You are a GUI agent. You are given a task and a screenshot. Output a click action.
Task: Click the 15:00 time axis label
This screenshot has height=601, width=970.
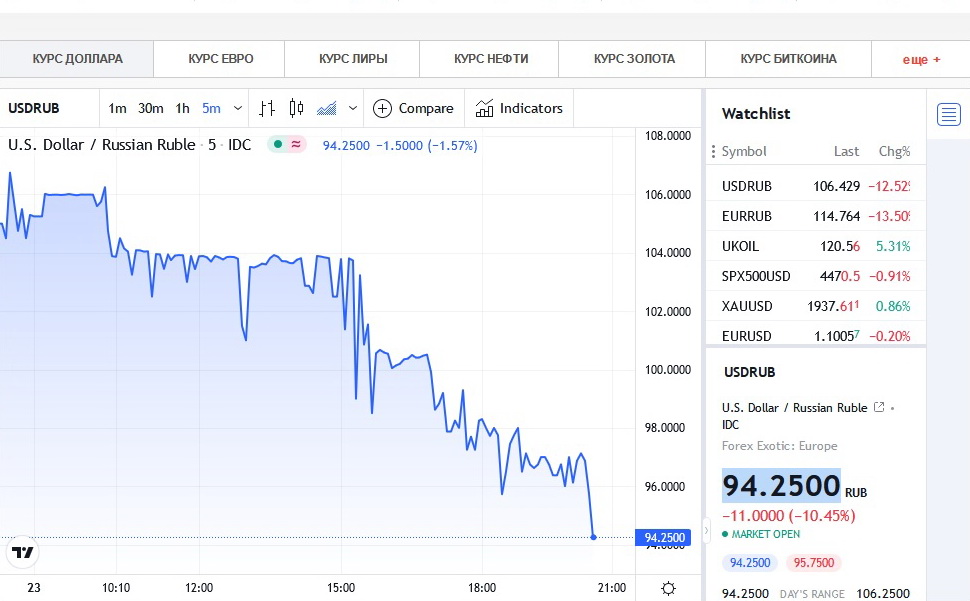click(341, 587)
